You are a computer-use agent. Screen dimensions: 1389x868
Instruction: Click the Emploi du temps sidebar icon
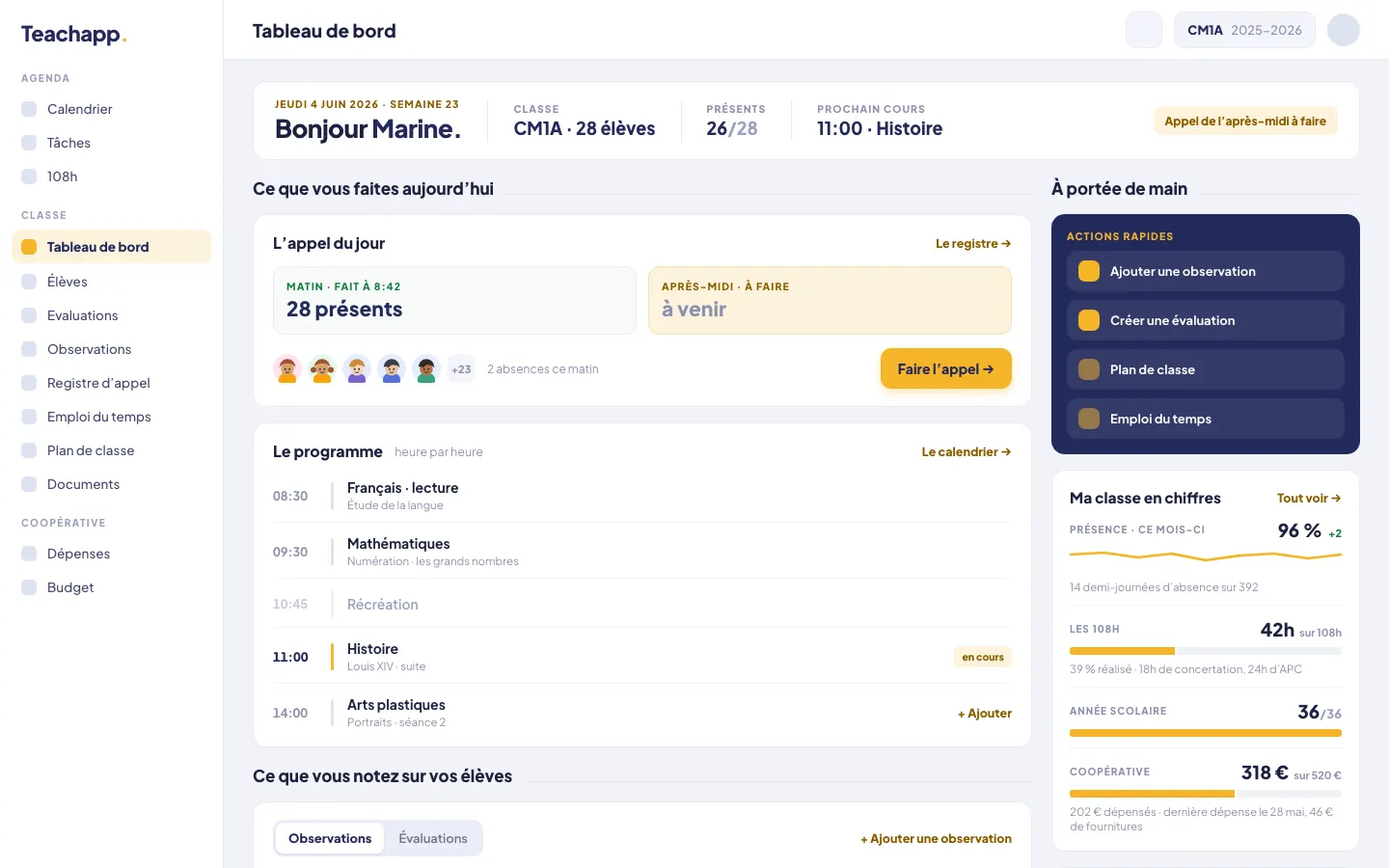29,417
